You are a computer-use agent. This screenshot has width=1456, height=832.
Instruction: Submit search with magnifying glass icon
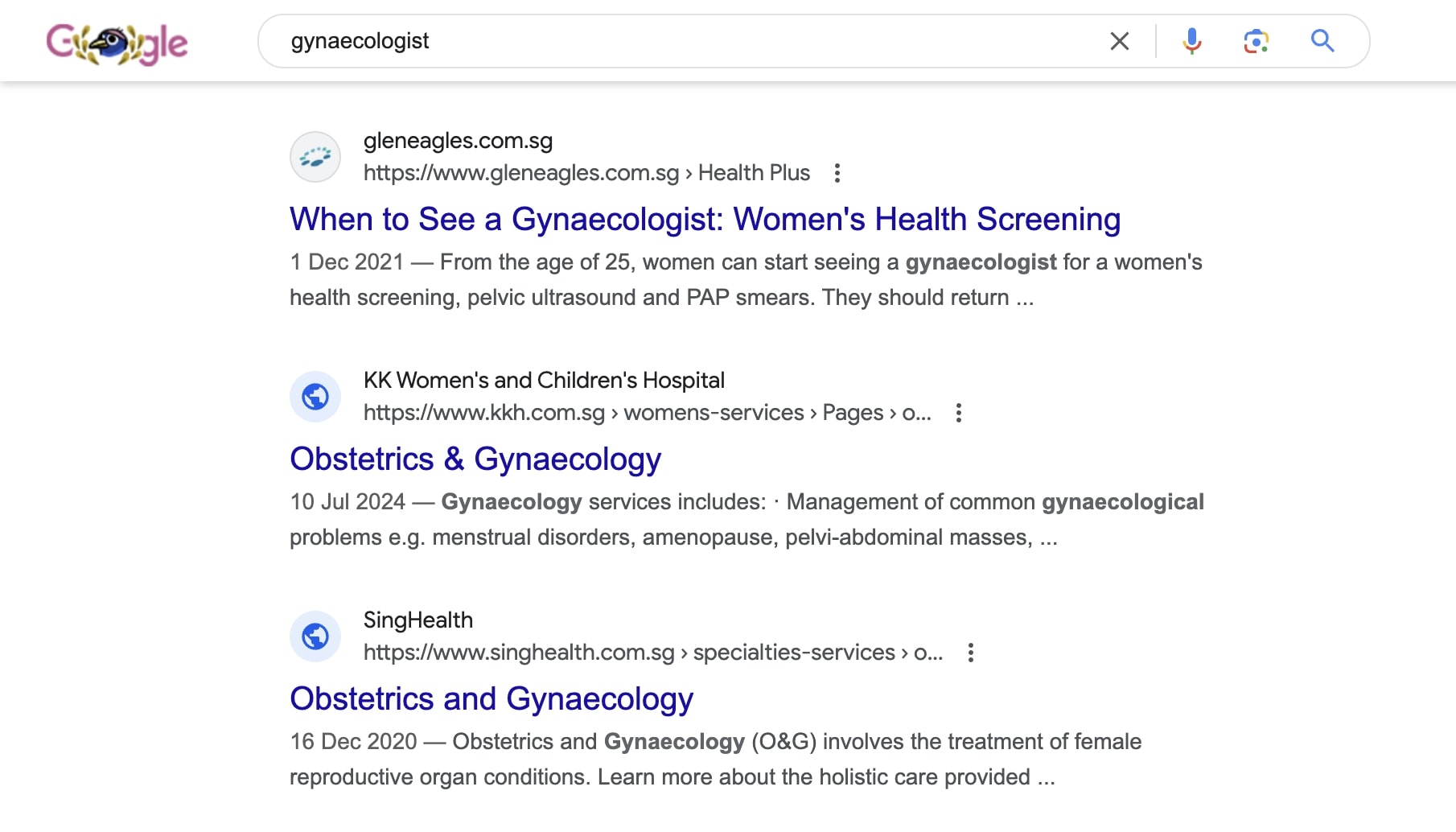(x=1322, y=41)
